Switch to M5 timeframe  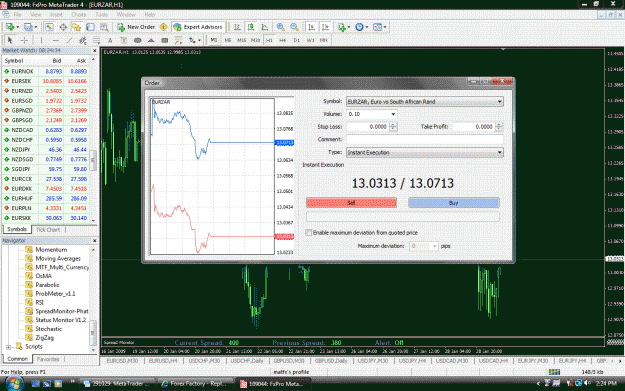coord(228,40)
